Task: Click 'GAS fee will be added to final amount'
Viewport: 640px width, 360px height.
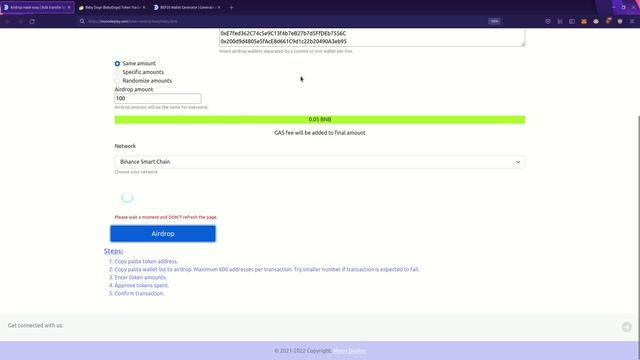Action: (x=320, y=133)
